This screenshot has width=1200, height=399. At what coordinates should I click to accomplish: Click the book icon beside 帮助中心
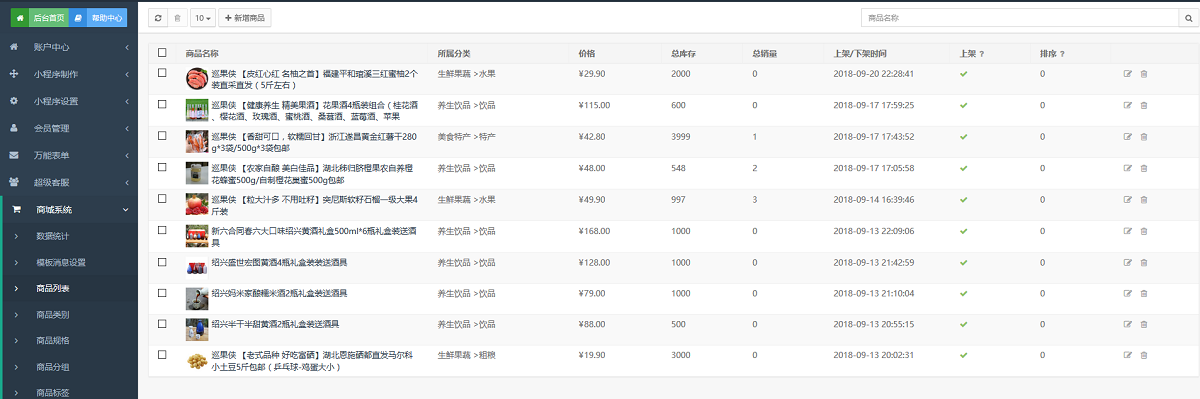click(77, 18)
